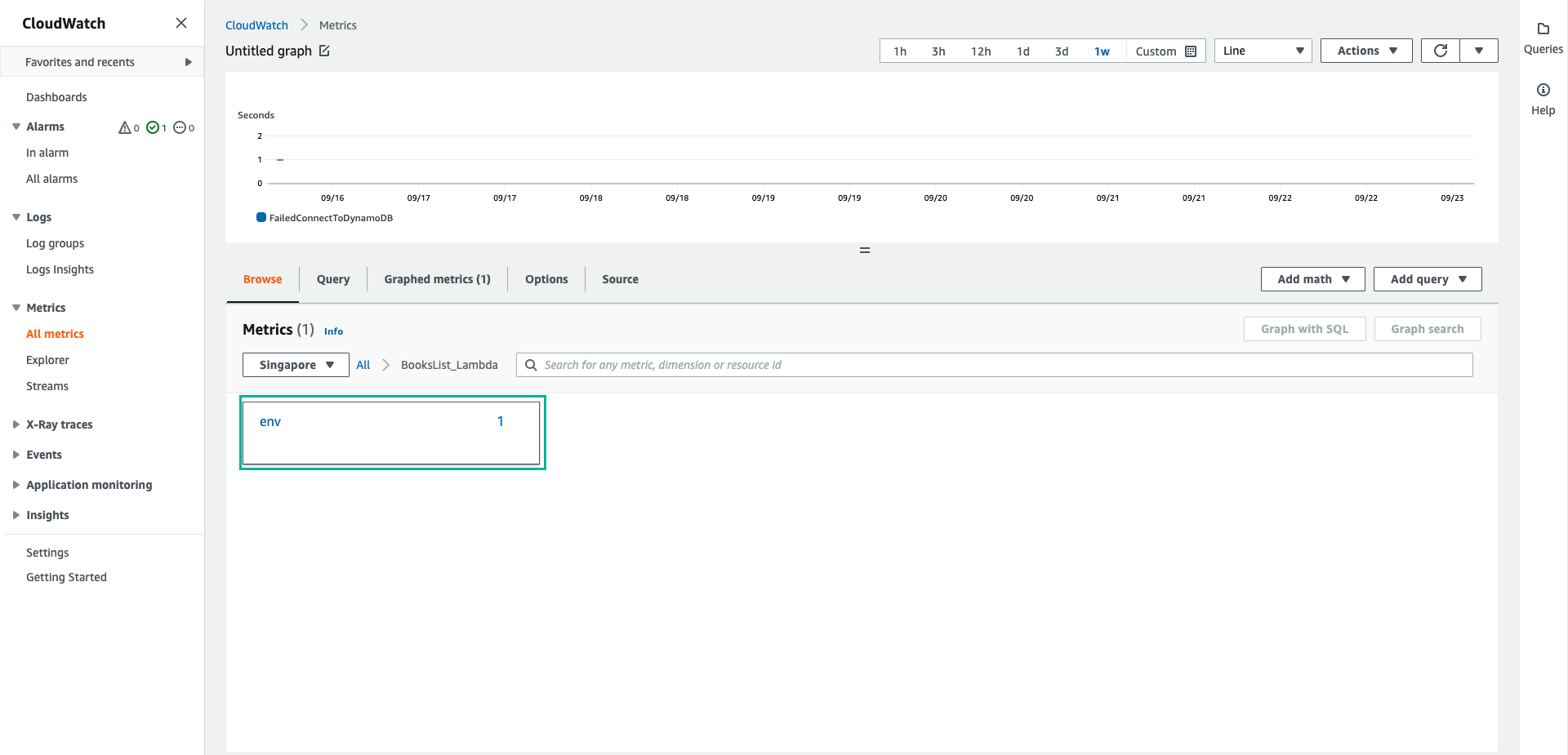Open Custom time range picker
The image size is (1568, 755).
pyautogui.click(x=1165, y=51)
